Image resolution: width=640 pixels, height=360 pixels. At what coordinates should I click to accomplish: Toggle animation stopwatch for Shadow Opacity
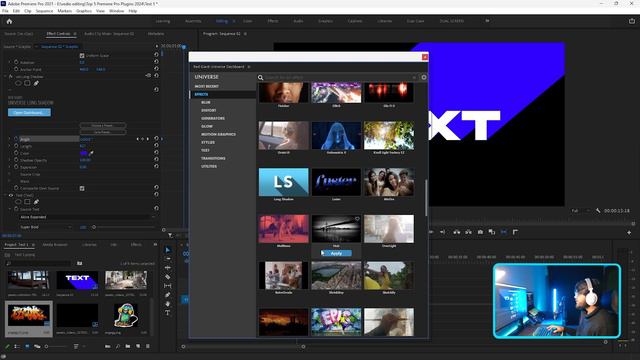[x=16, y=160]
